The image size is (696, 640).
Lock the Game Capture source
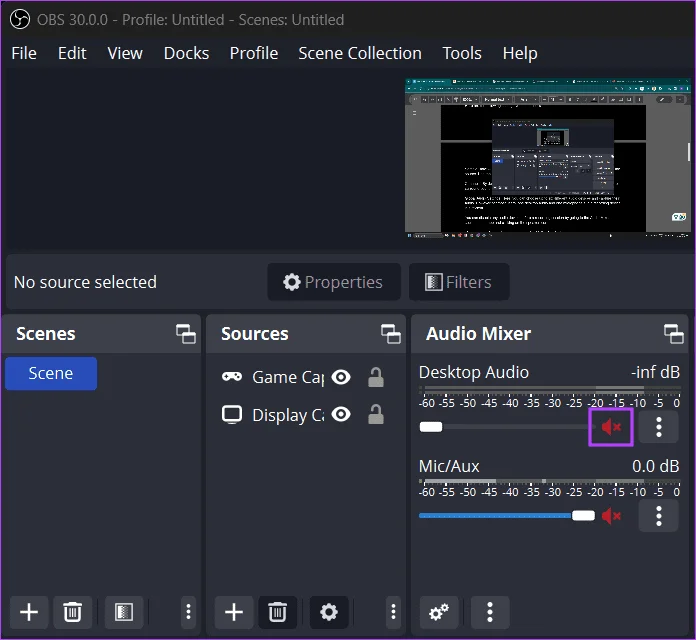coord(376,377)
